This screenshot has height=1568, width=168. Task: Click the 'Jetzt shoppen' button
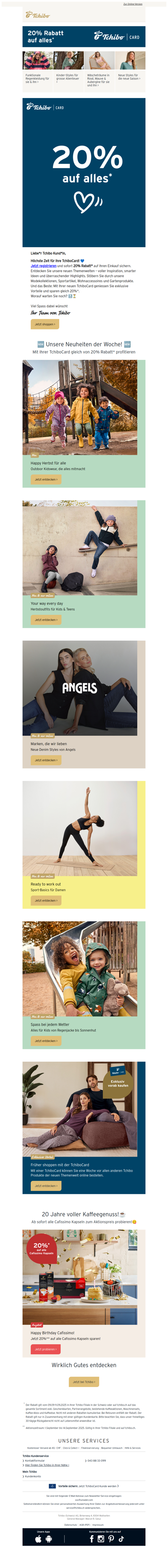(x=45, y=324)
